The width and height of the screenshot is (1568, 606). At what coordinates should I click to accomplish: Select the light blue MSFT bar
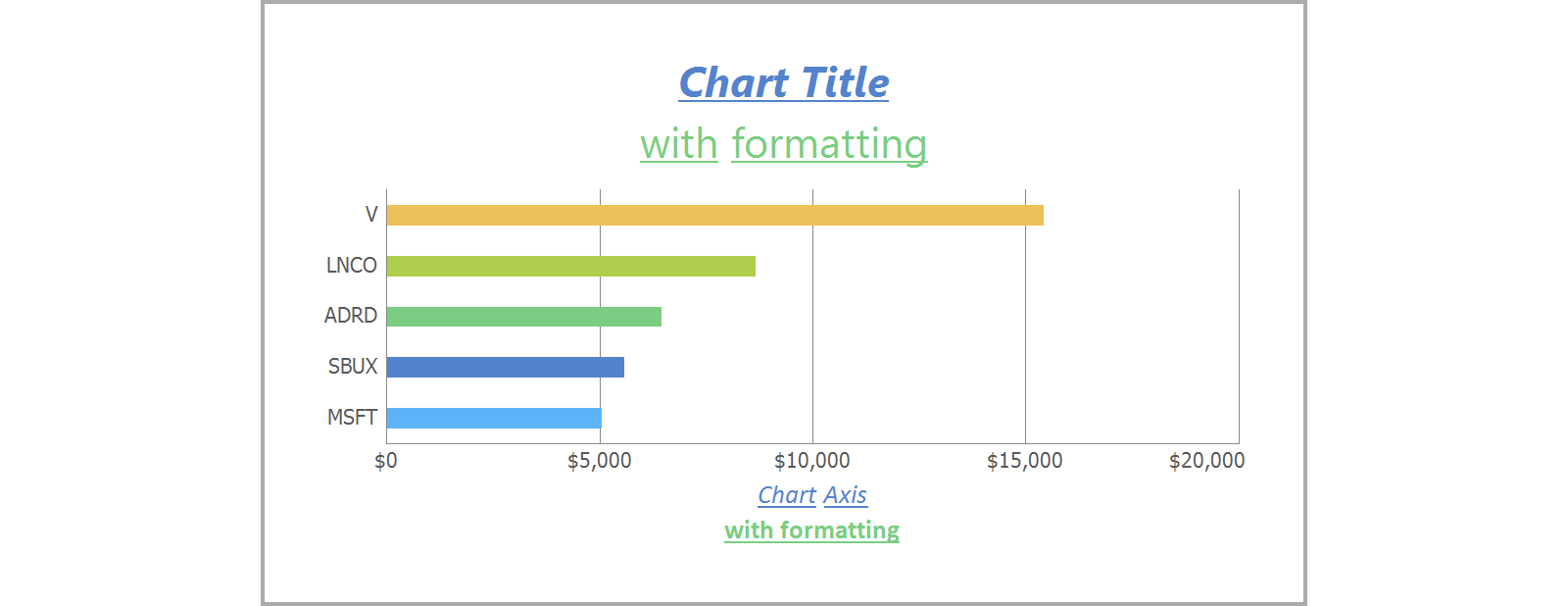click(x=493, y=418)
